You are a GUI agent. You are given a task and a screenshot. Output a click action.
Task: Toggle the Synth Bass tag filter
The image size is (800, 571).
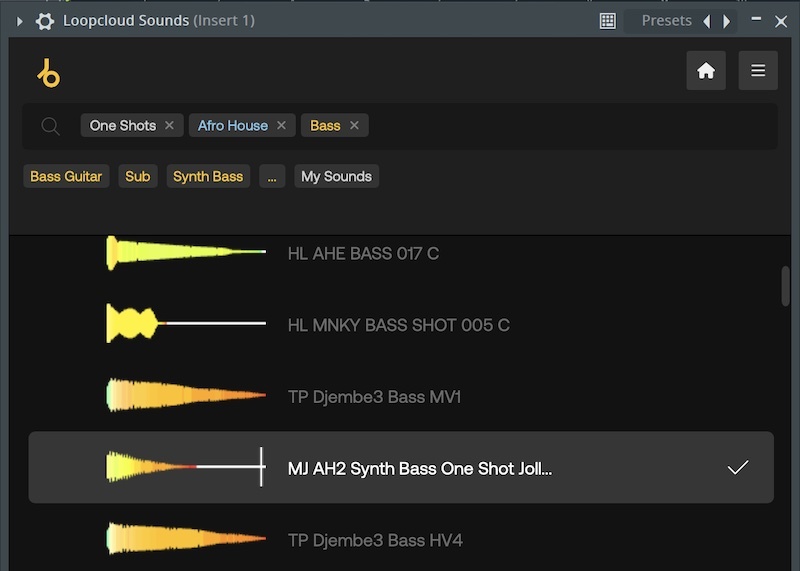click(x=208, y=177)
